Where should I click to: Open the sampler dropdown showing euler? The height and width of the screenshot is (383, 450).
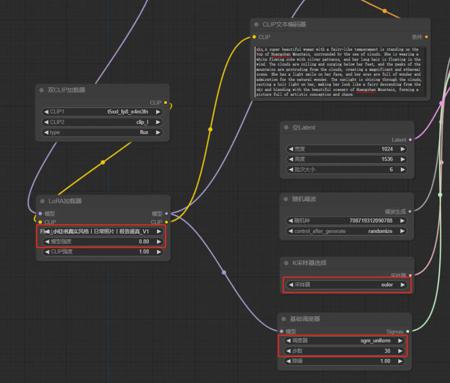click(347, 285)
